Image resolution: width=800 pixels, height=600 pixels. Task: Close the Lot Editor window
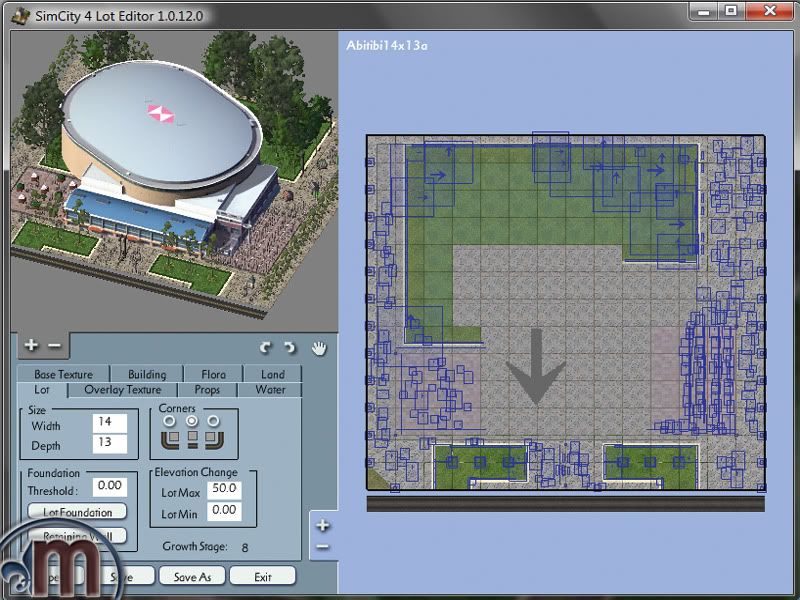pos(769,11)
